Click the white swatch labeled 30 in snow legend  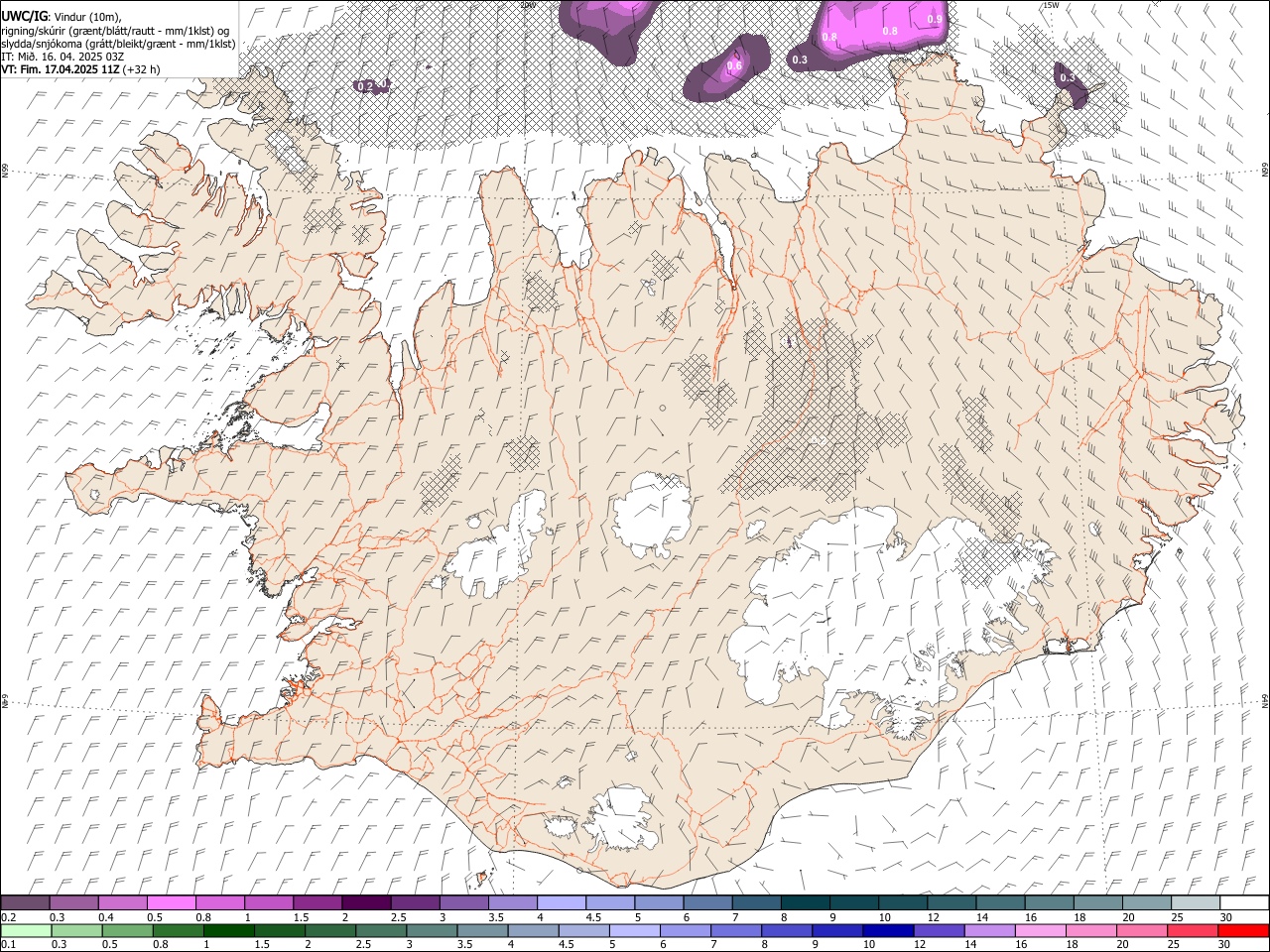coord(1244,903)
